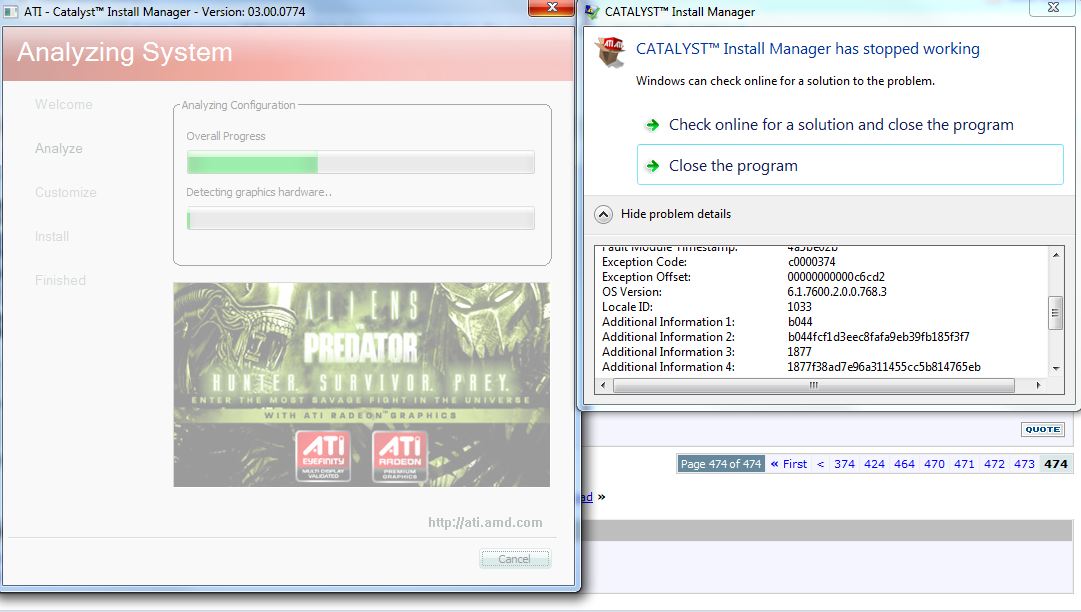Viewport: 1081px width, 612px height.
Task: Close the ATI Catalyst Install Manager window
Action: point(551,8)
